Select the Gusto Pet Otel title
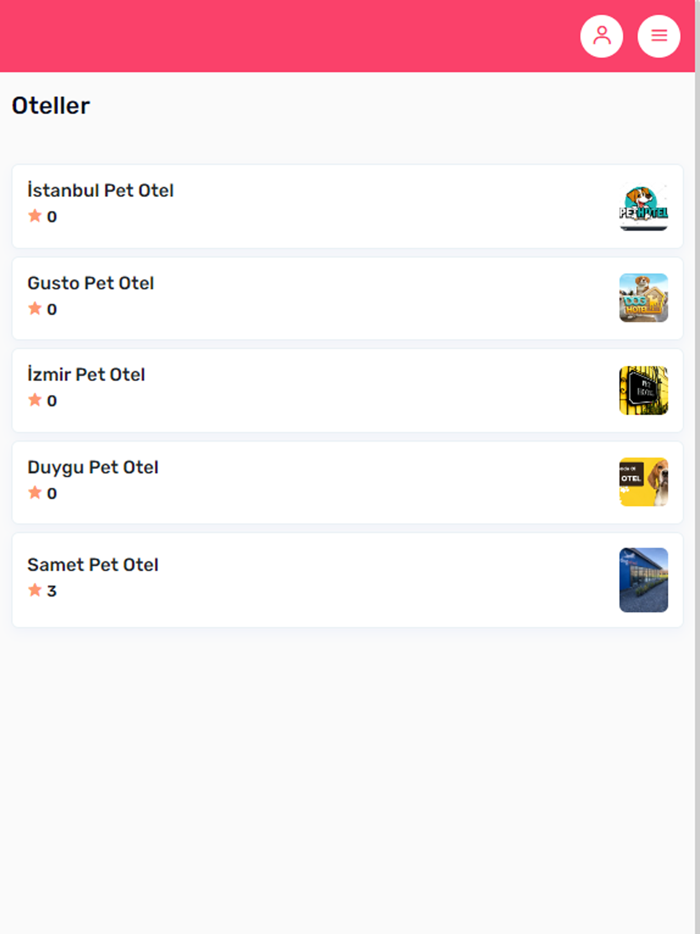This screenshot has width=700, height=934. (90, 283)
